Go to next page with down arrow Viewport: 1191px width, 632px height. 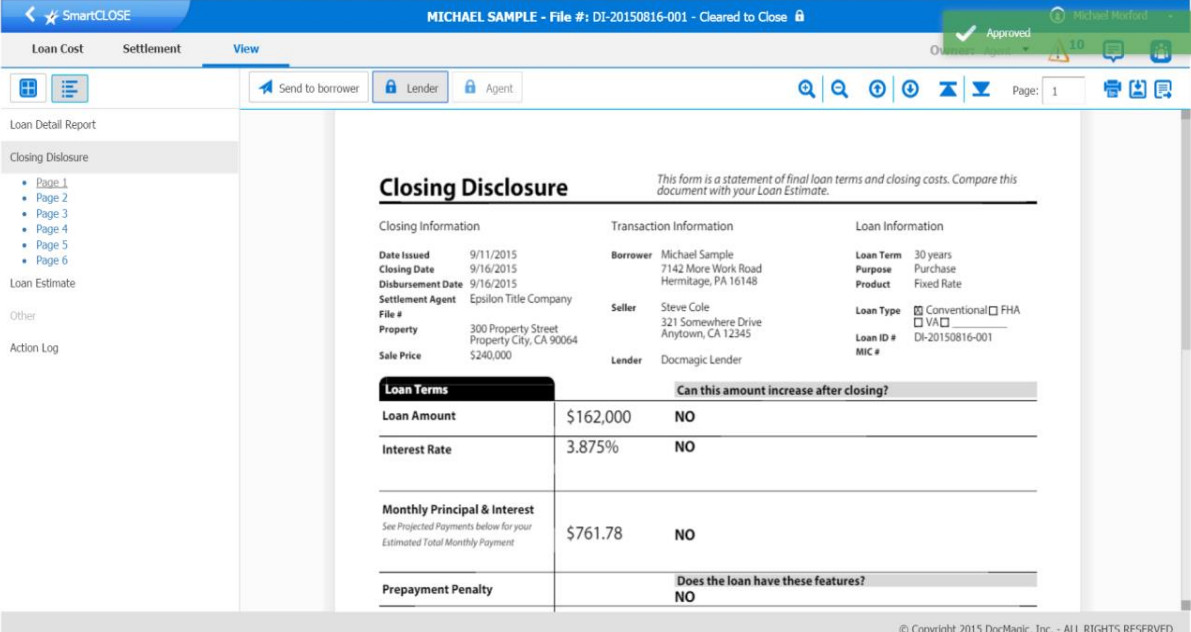click(x=910, y=89)
